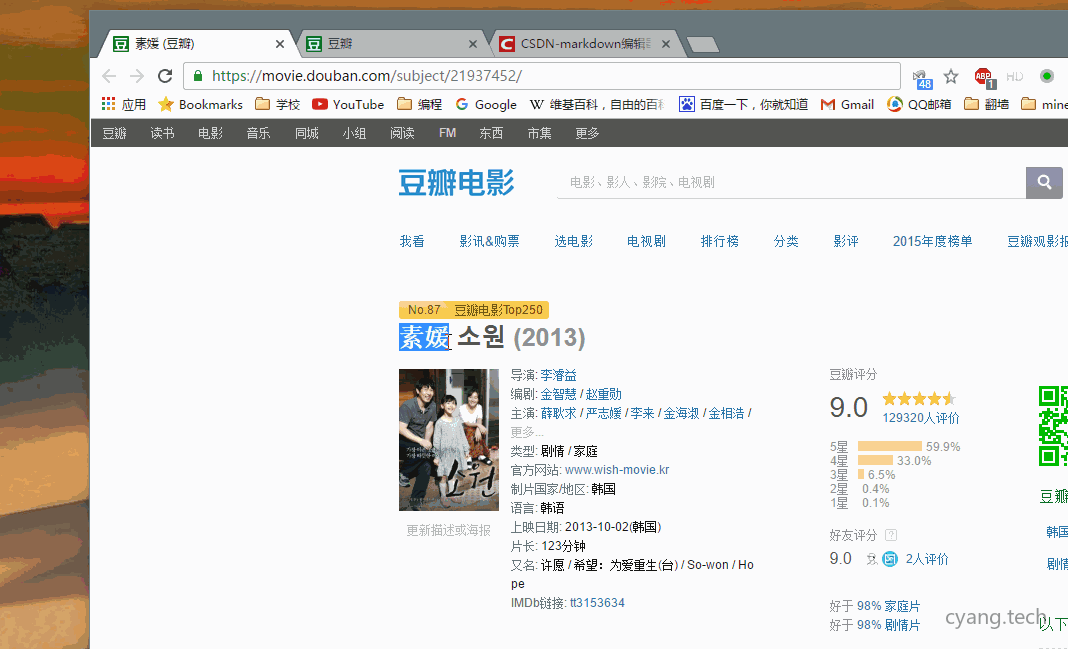Click the search magnifier button on Douban
Screen dimensions: 1068x649
[x=1044, y=182]
